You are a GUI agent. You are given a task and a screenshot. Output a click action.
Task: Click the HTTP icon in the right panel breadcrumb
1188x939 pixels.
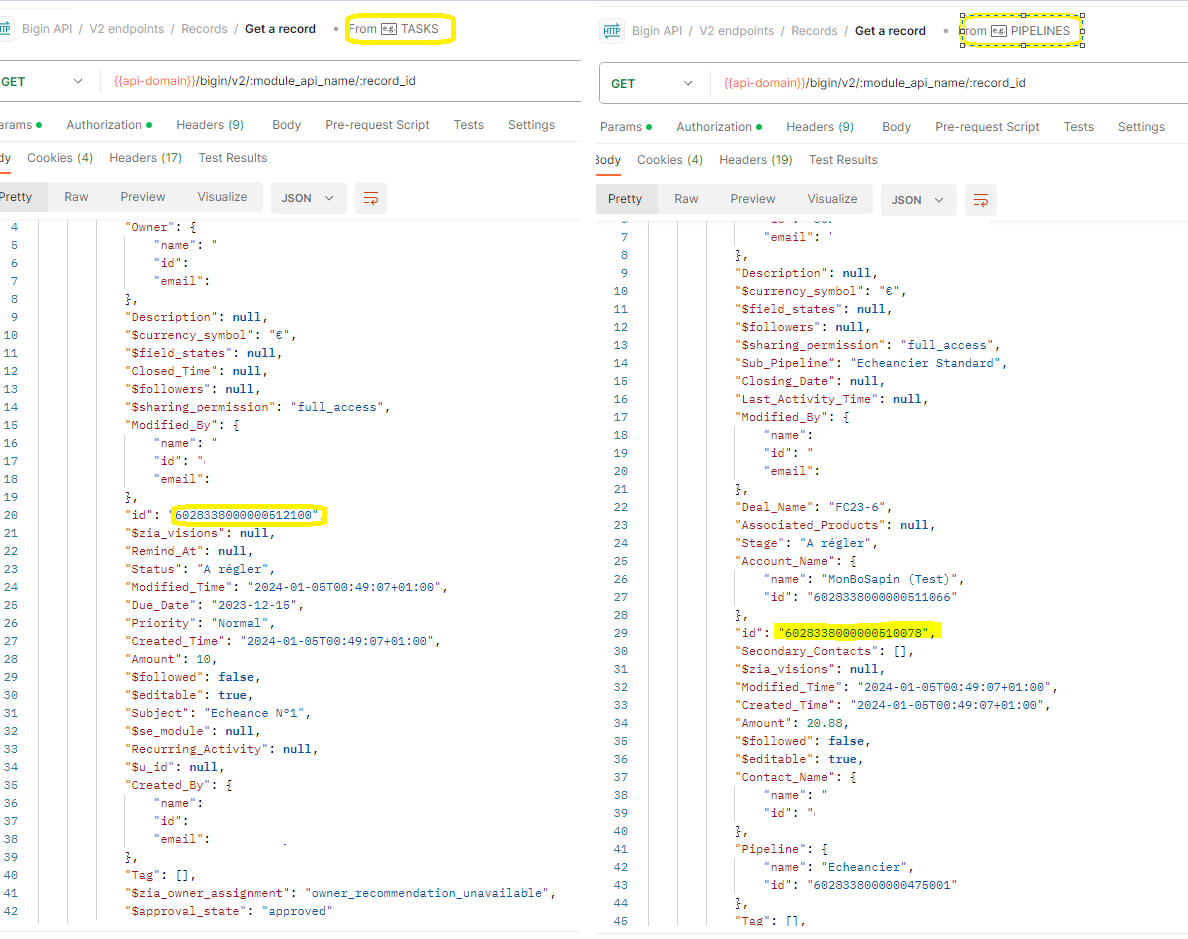611,31
